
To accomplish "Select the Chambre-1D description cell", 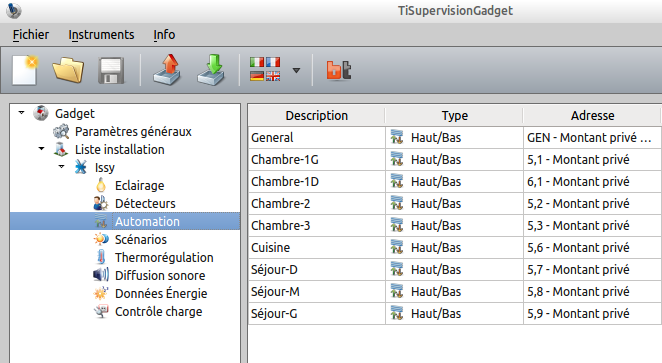I will coord(317,182).
